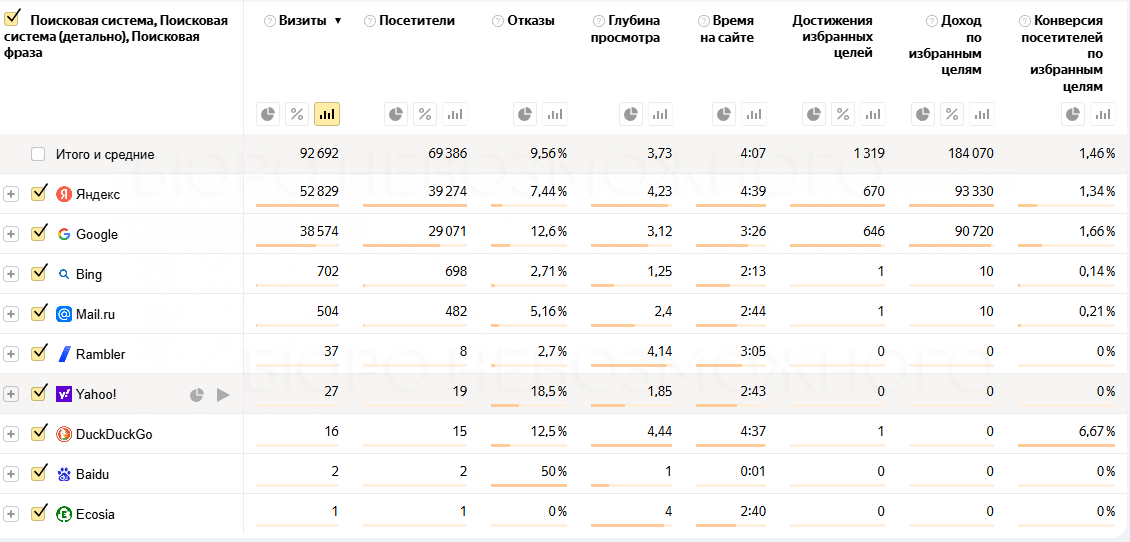This screenshot has height=542, width=1130.
Task: Sort by Отказы column header
Action: [530, 21]
